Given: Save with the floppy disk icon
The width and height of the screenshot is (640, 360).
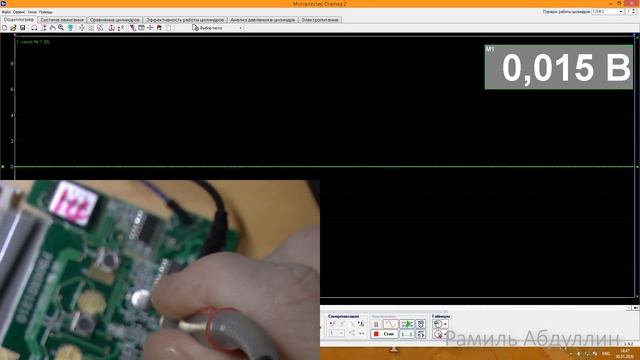Looking at the screenshot, I should pos(22,28).
